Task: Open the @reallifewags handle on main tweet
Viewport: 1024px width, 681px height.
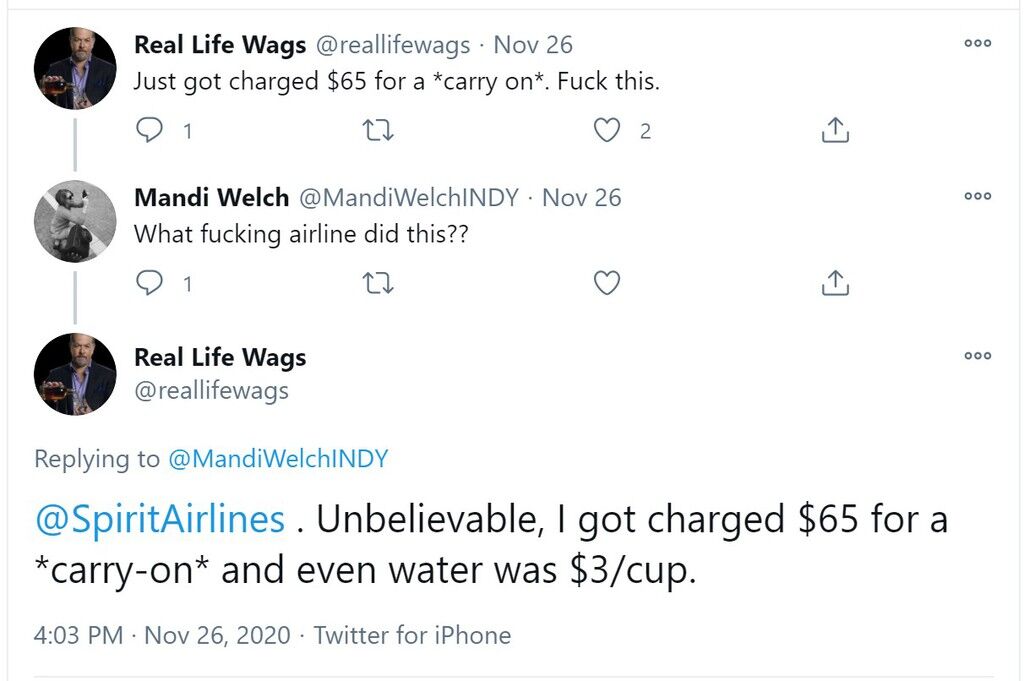Action: click(x=211, y=390)
